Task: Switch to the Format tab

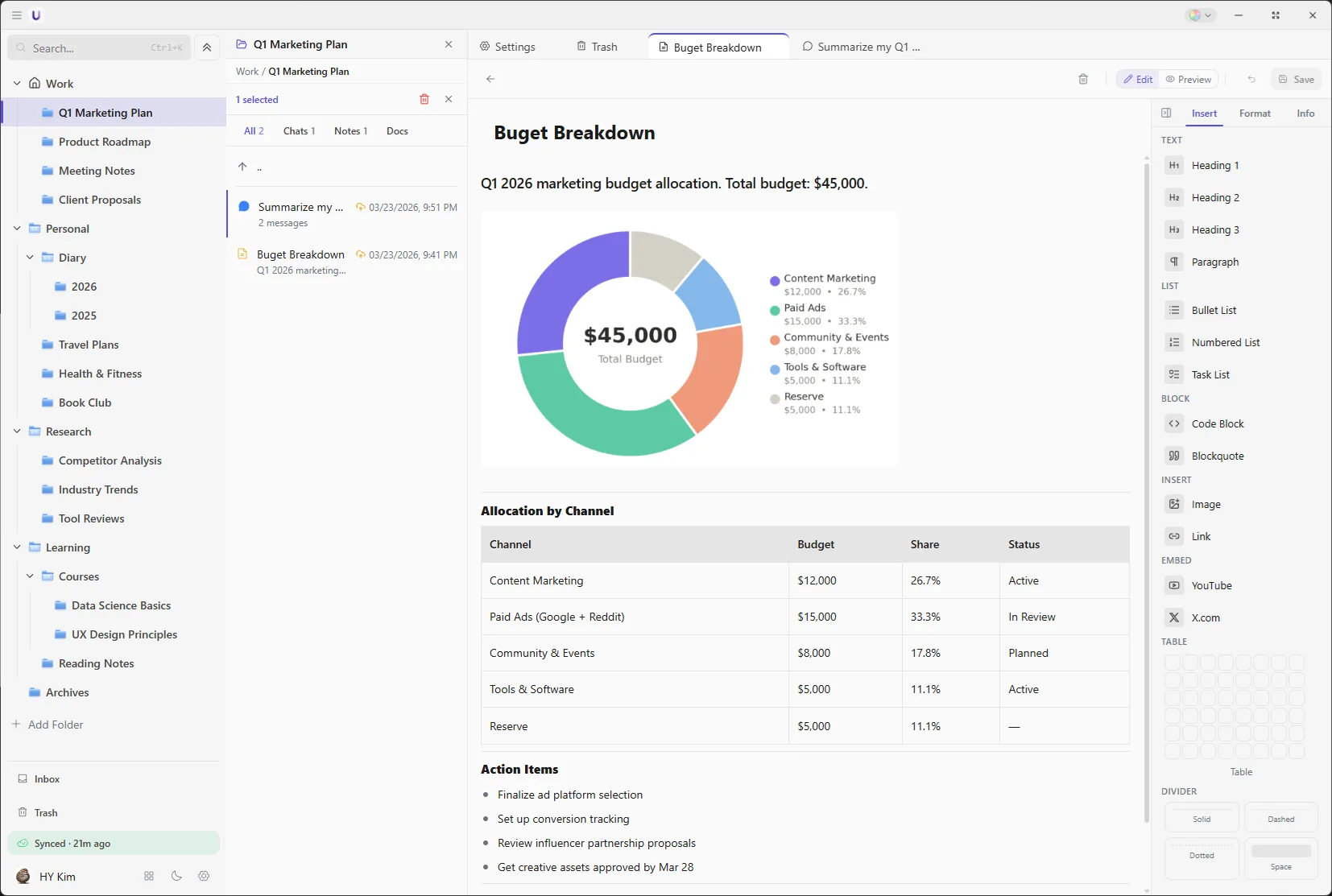Action: tap(1255, 114)
